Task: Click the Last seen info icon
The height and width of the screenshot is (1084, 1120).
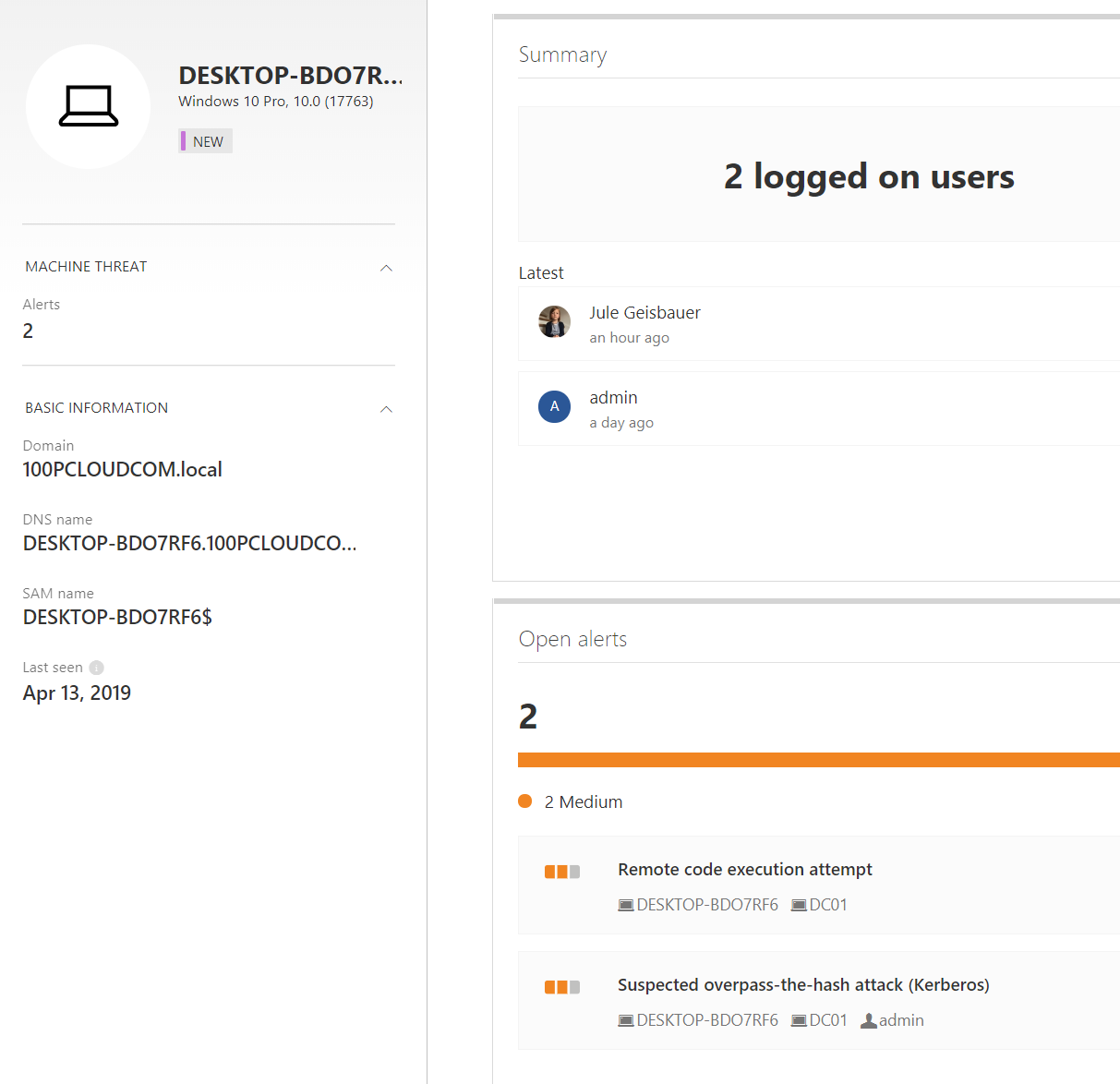Action: (97, 668)
